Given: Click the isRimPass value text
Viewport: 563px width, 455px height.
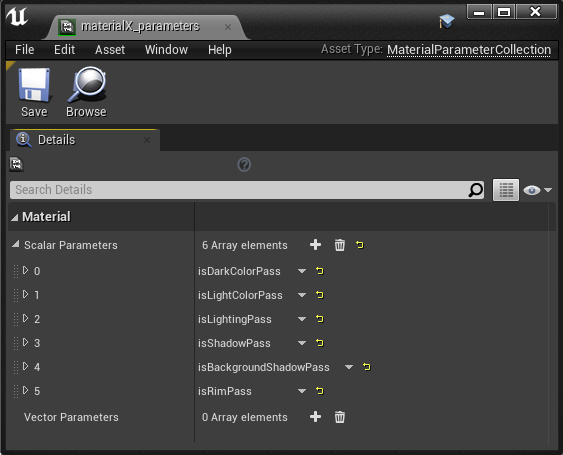Looking at the screenshot, I should tap(225, 391).
